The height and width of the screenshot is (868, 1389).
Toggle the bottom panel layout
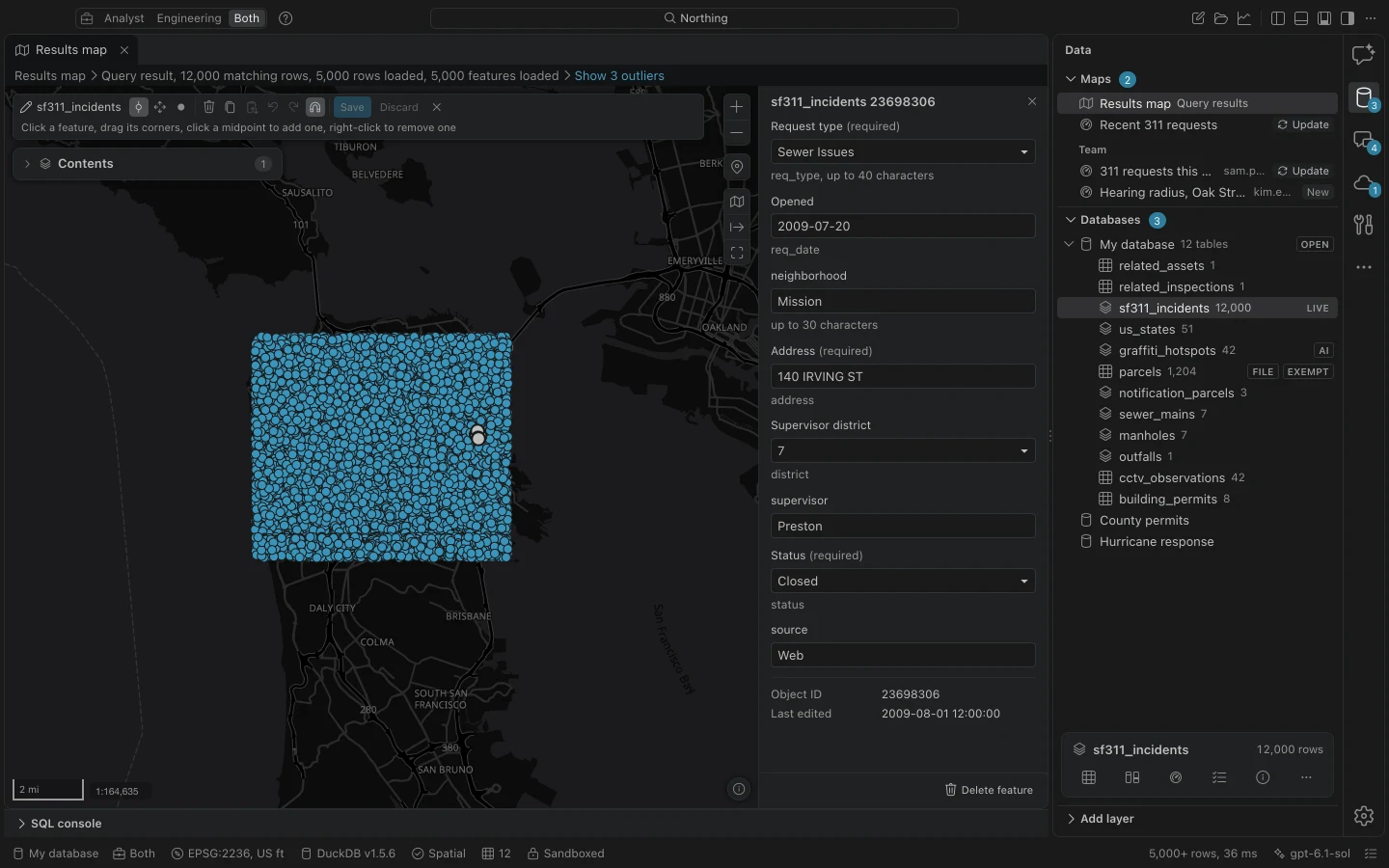(1301, 18)
